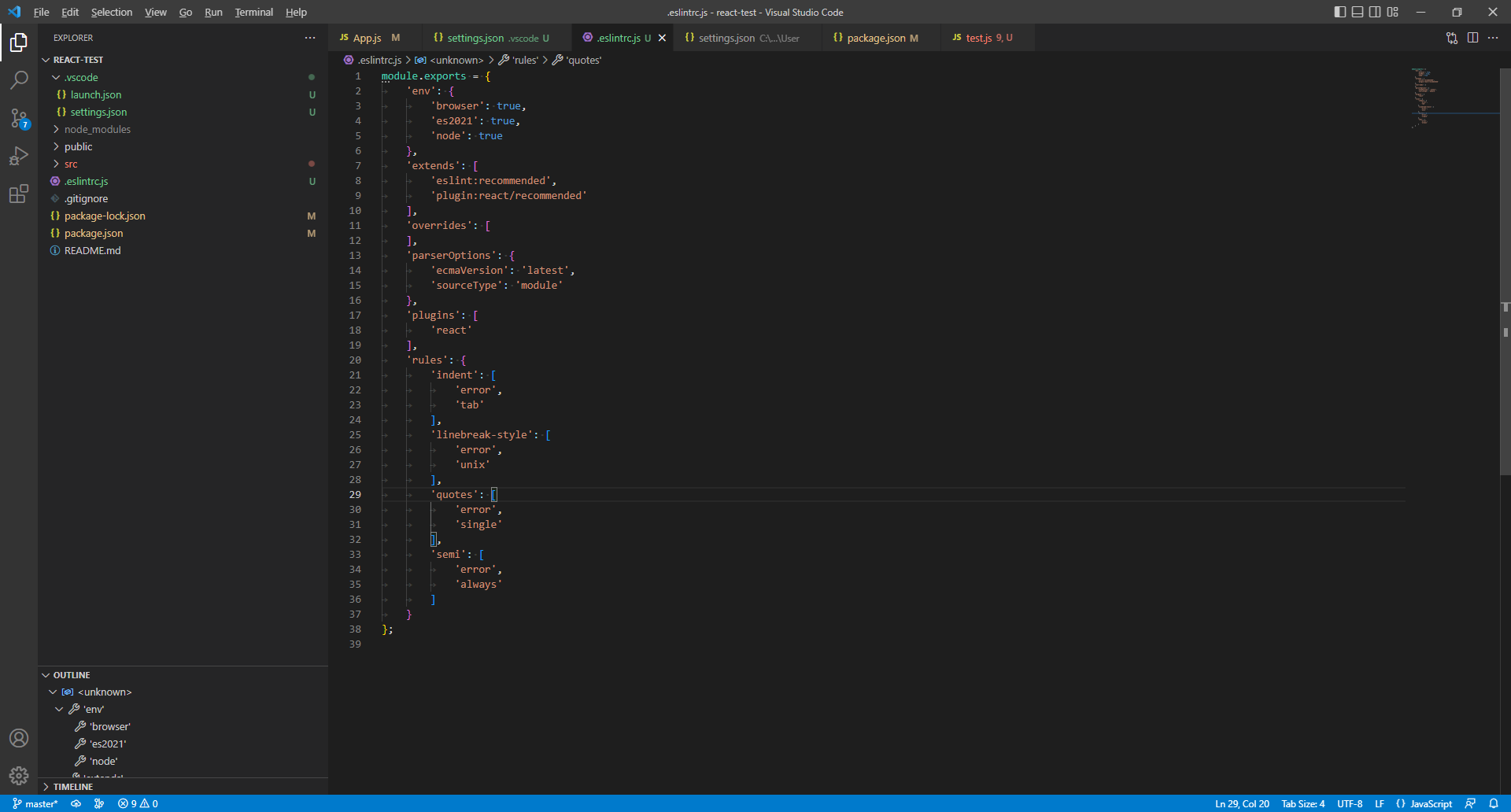Open the Accounts menu icon
Viewport: 1511px width, 812px height.
[19, 738]
